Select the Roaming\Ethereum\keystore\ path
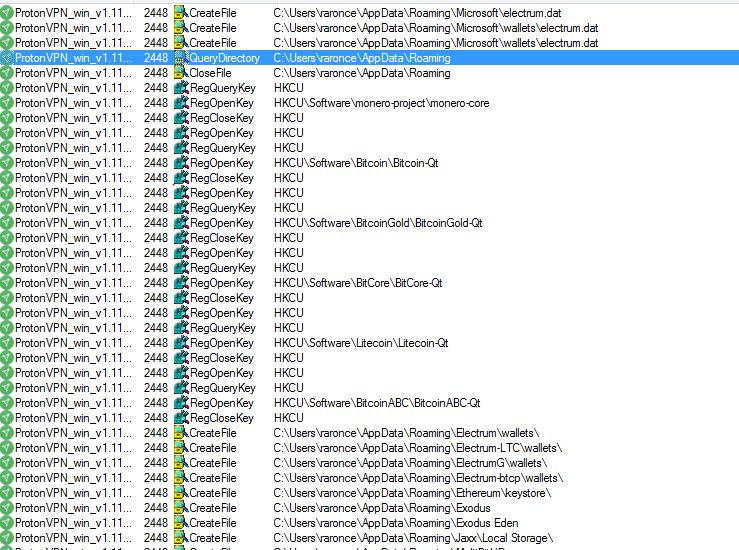This screenshot has width=739, height=550. (412, 493)
